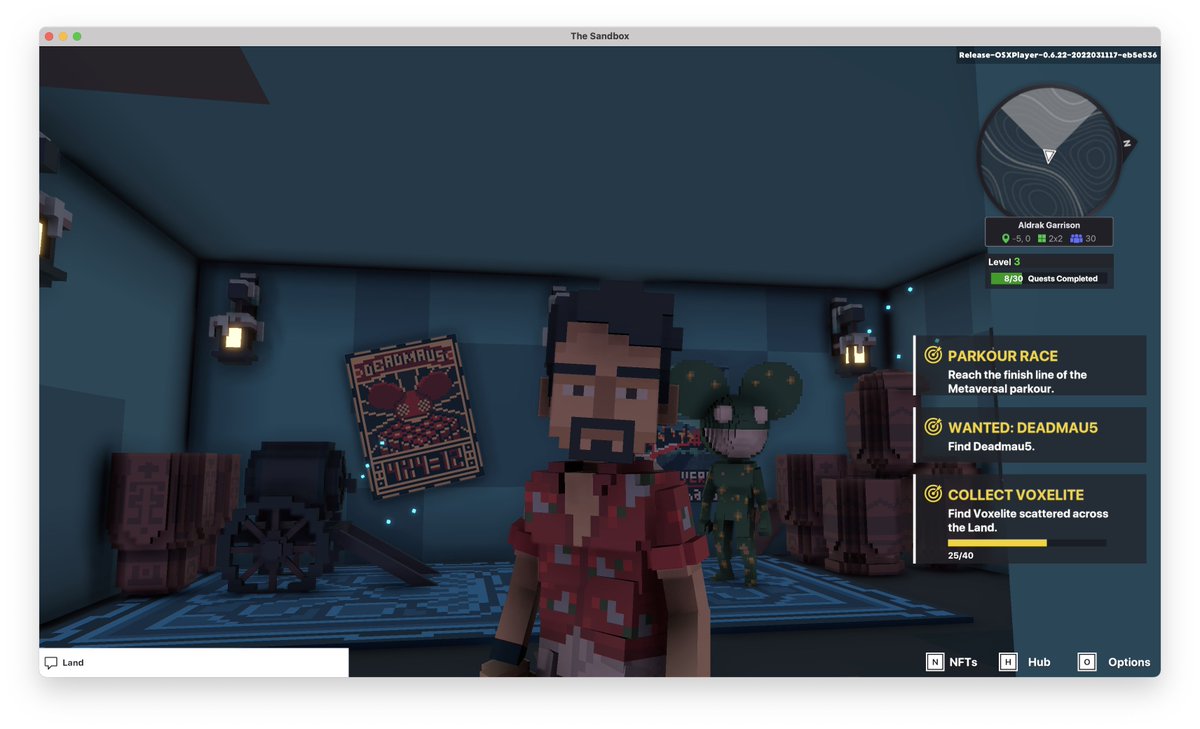Viewport: 1200px width, 729px height.
Task: Select the PARKOUR RACE quest title
Action: point(1002,356)
